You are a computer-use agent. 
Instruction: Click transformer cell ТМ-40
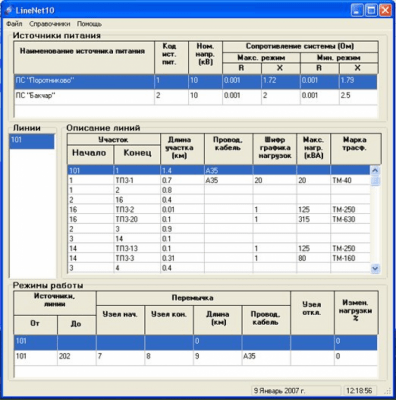[350, 180]
